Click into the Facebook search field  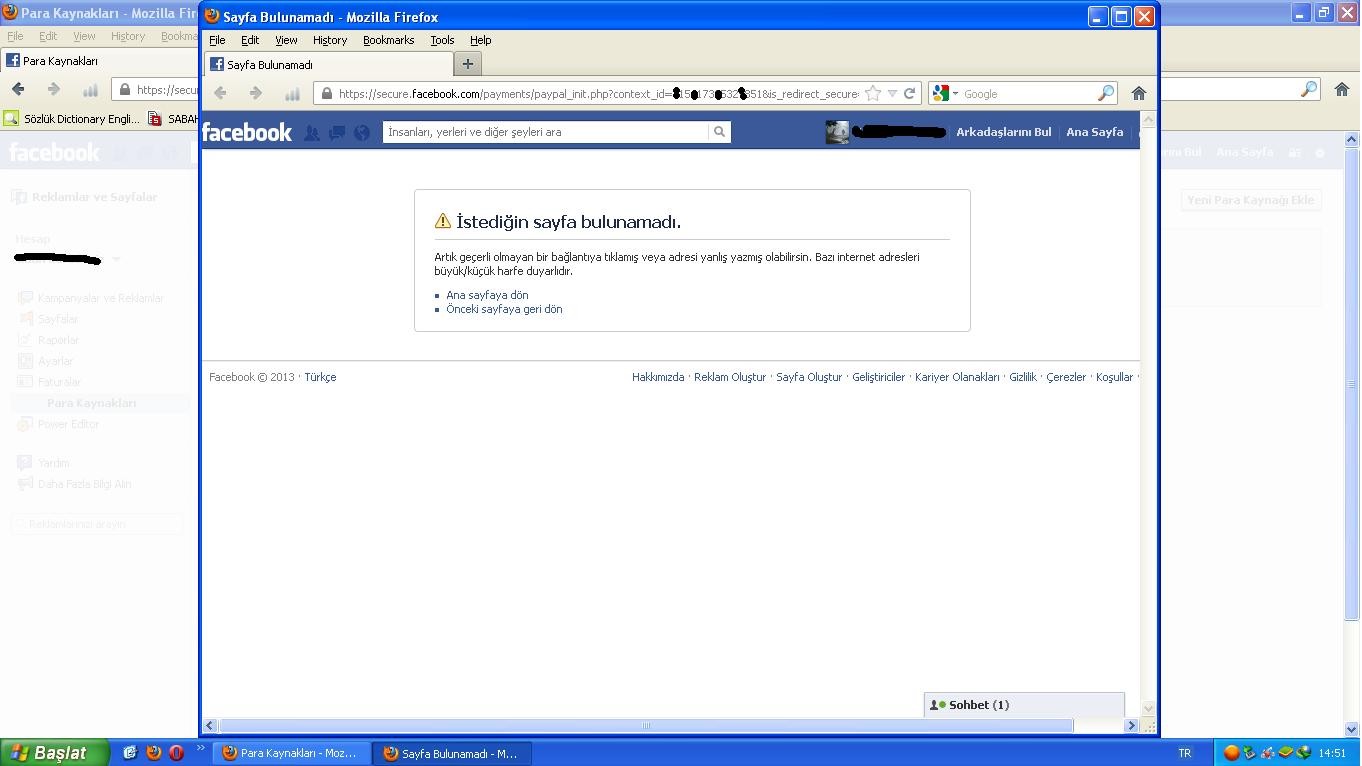click(546, 132)
